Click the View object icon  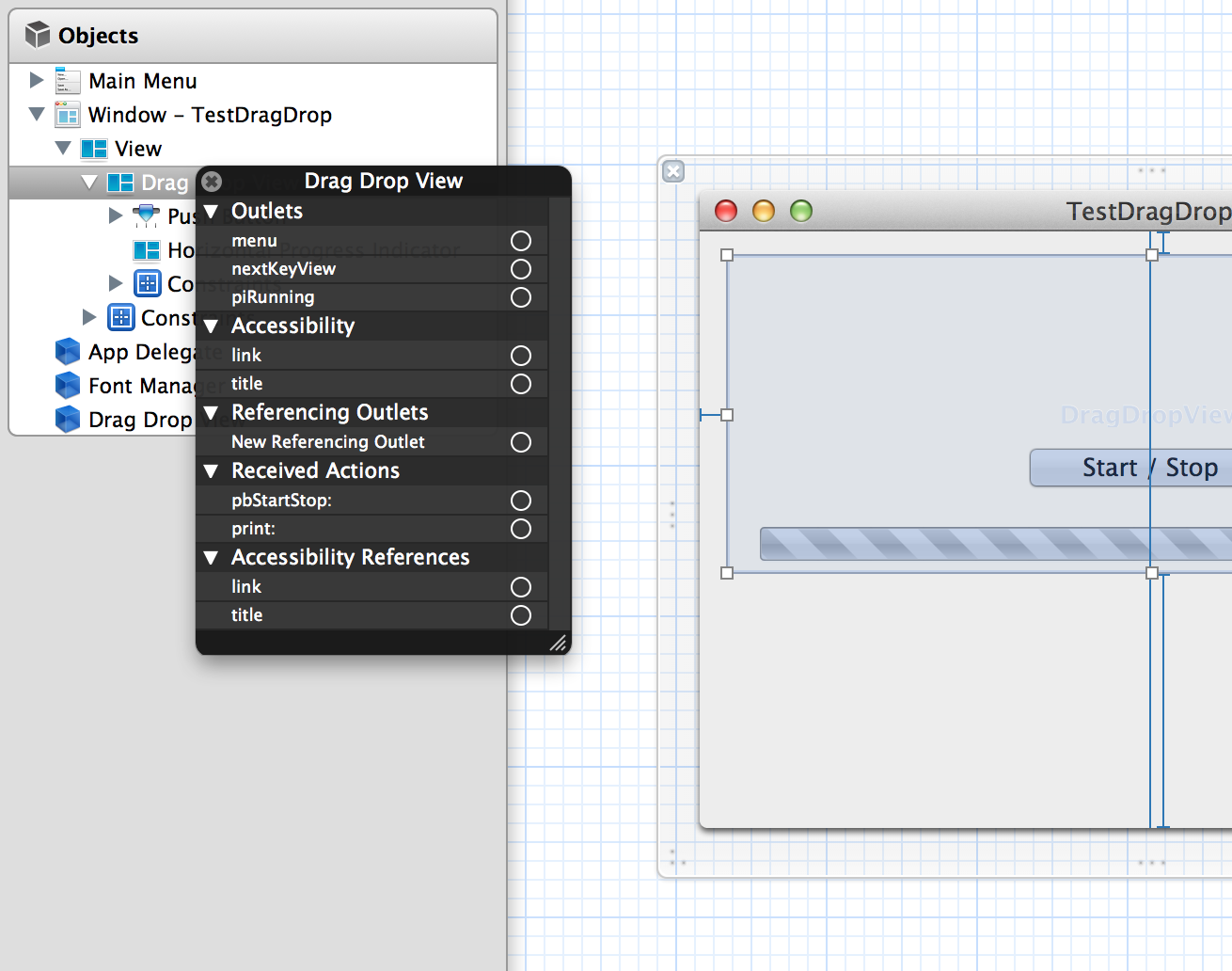(x=94, y=149)
